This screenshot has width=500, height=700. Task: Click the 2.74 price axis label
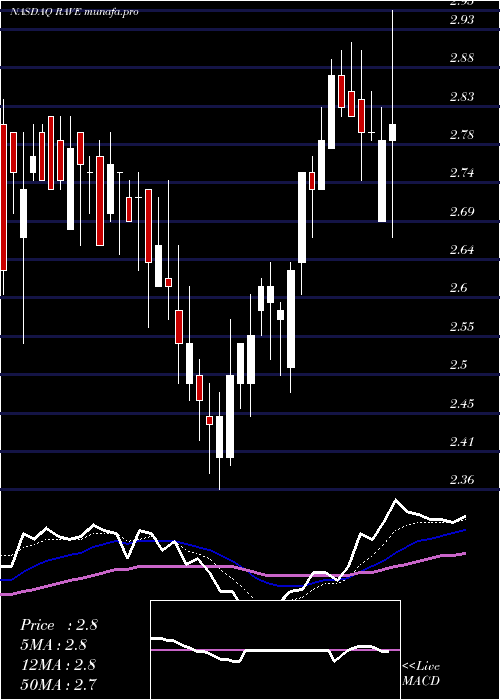(x=462, y=173)
